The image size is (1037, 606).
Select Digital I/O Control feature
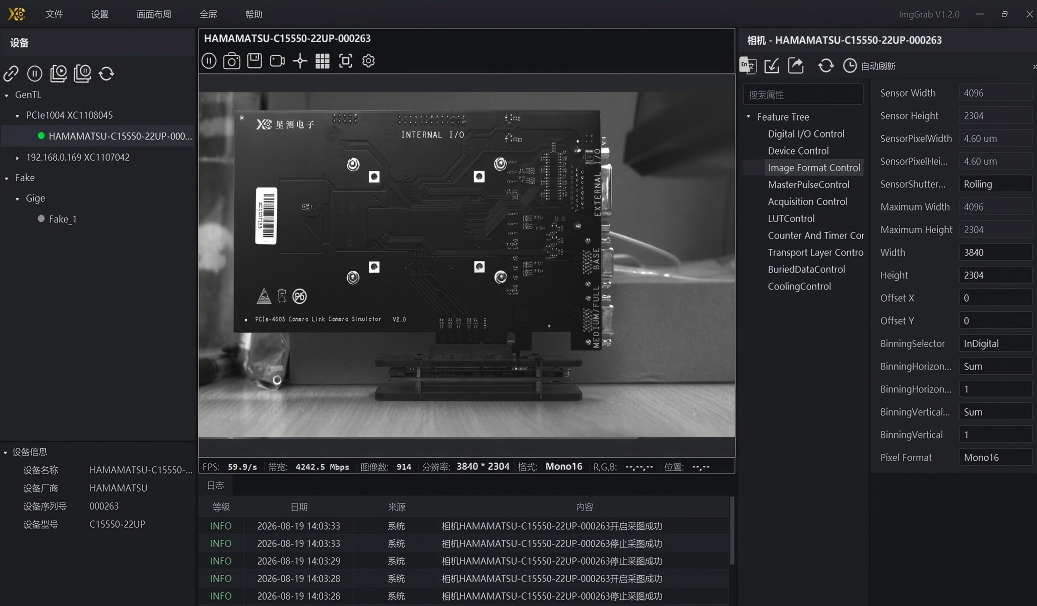[806, 134]
